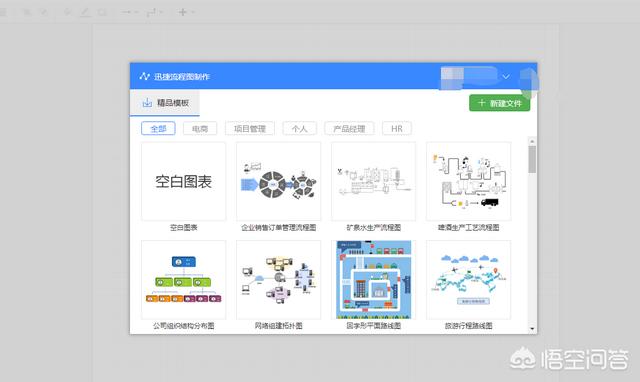This screenshot has height=382, width=640.
Task: Open the 精品模板 tab
Action: [165, 103]
